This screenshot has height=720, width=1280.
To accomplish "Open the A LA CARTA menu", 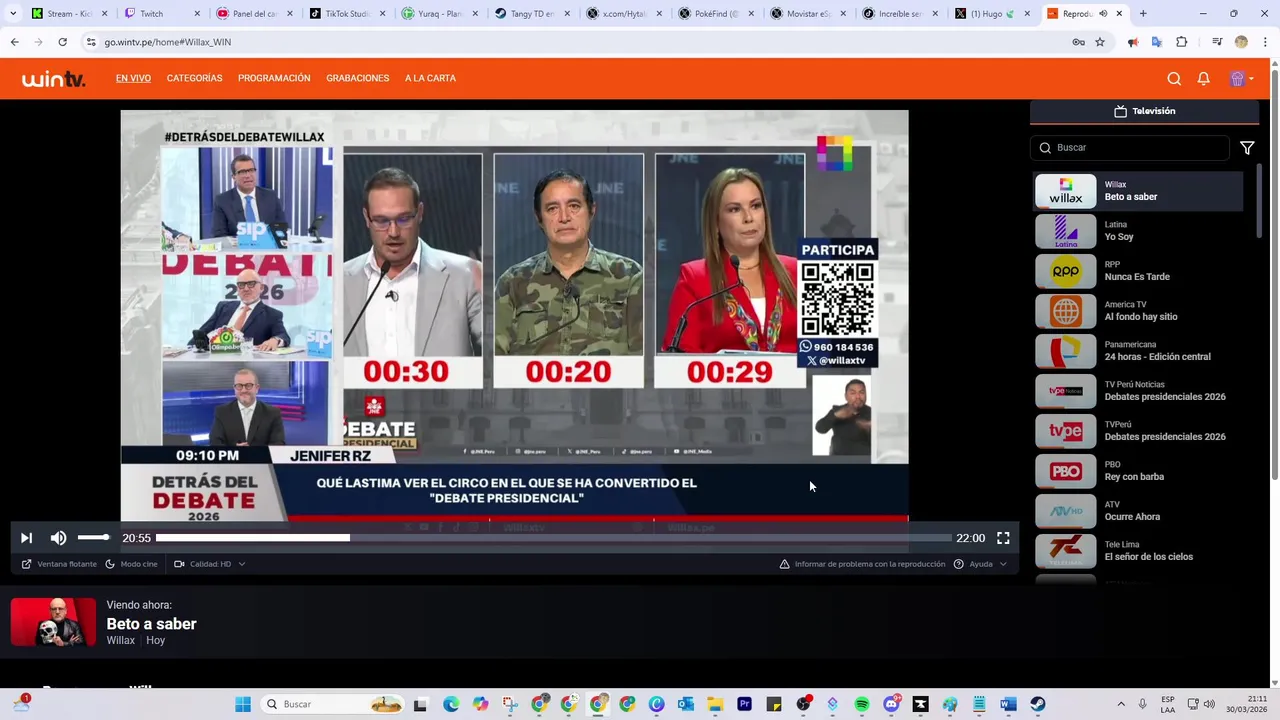I will pos(430,78).
